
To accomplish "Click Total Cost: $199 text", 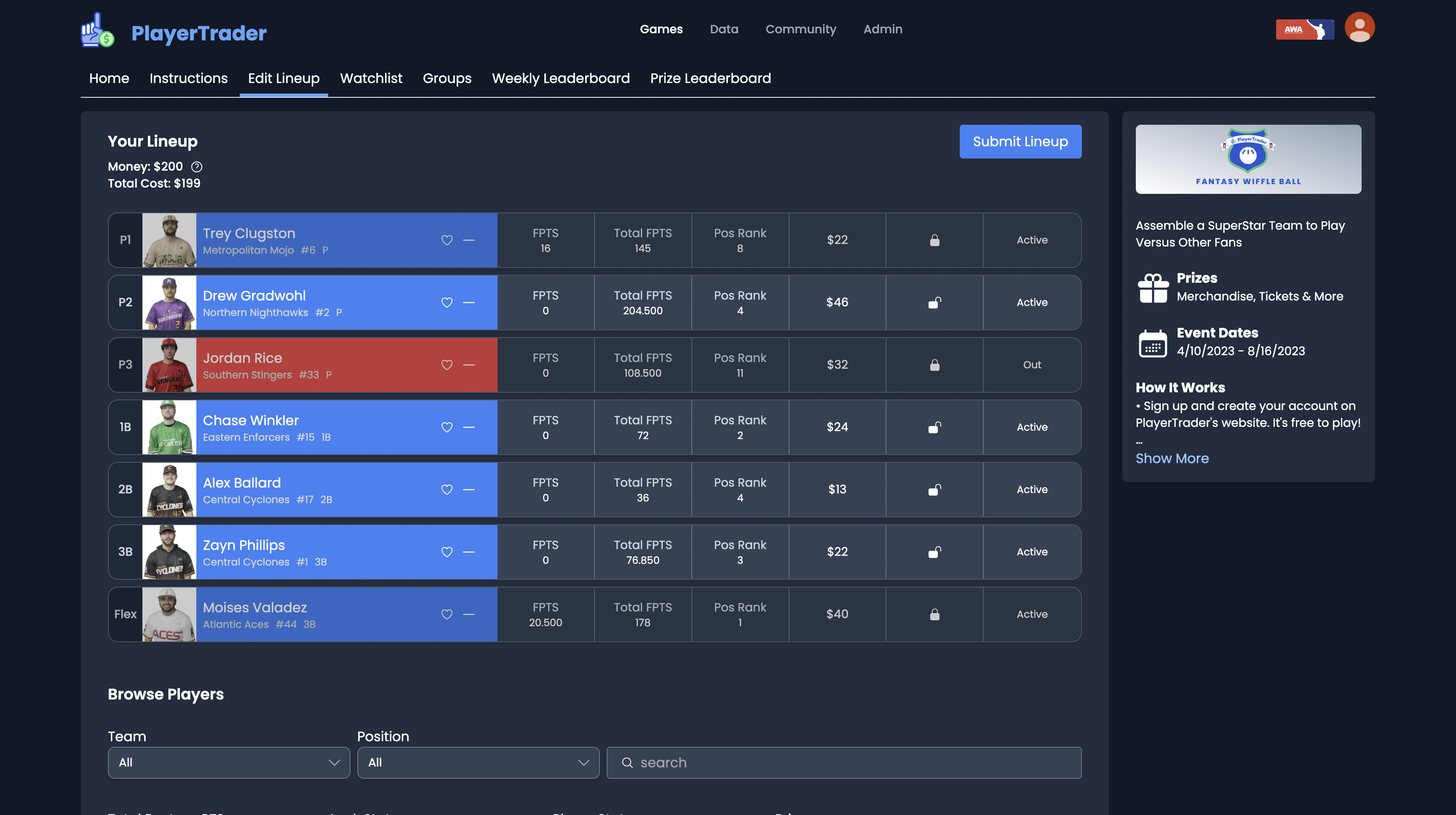I will pos(154,184).
